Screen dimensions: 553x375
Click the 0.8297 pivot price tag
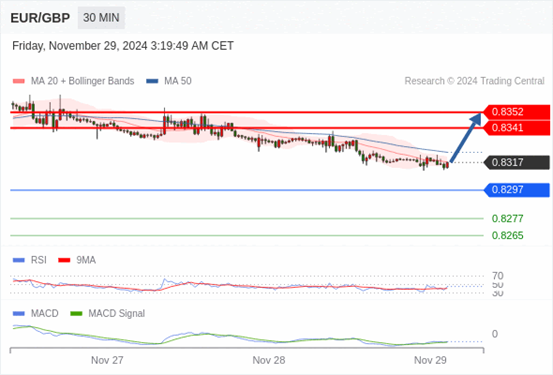point(517,190)
